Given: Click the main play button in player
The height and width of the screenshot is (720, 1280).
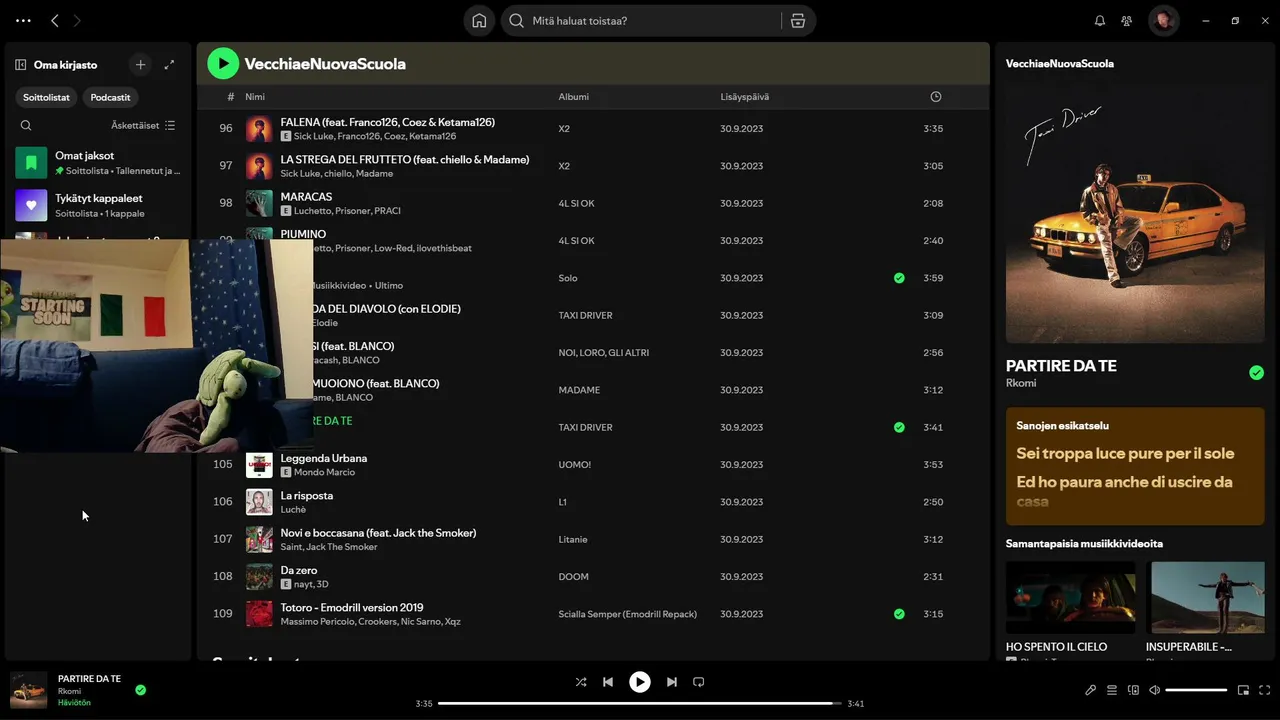Looking at the screenshot, I should click(x=640, y=682).
